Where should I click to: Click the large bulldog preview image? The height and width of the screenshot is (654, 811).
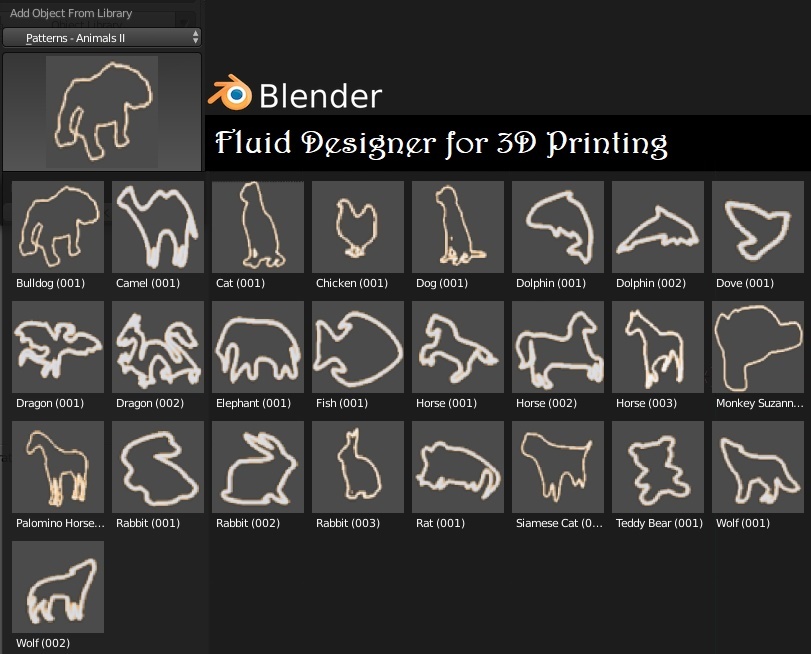pos(102,112)
